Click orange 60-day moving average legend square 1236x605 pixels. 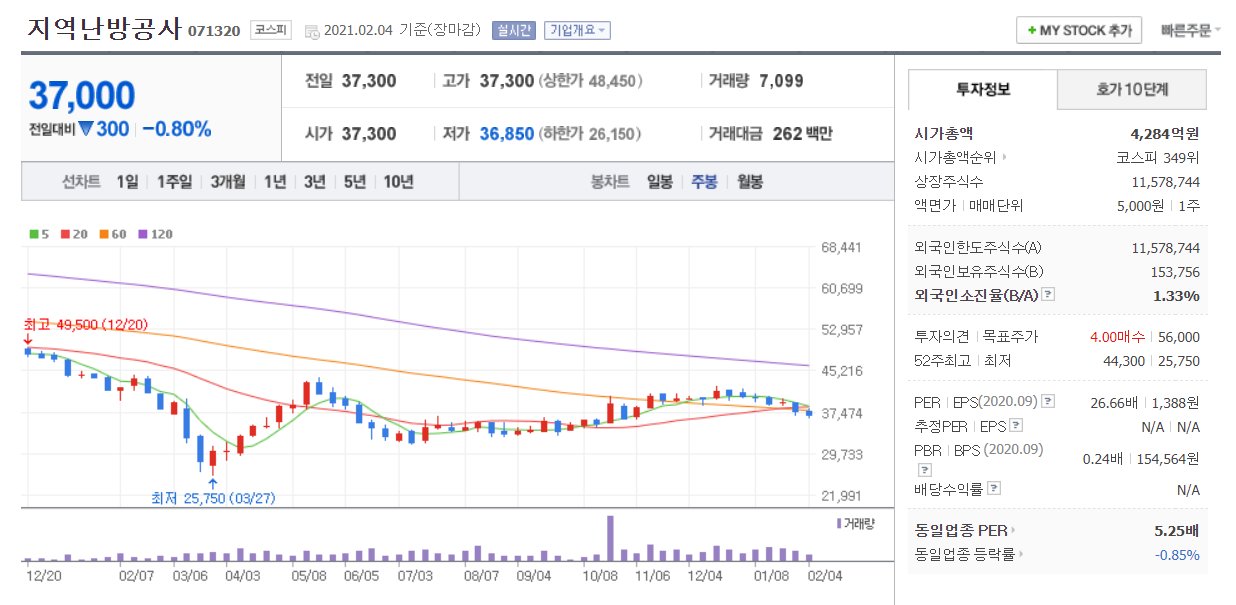(103, 234)
